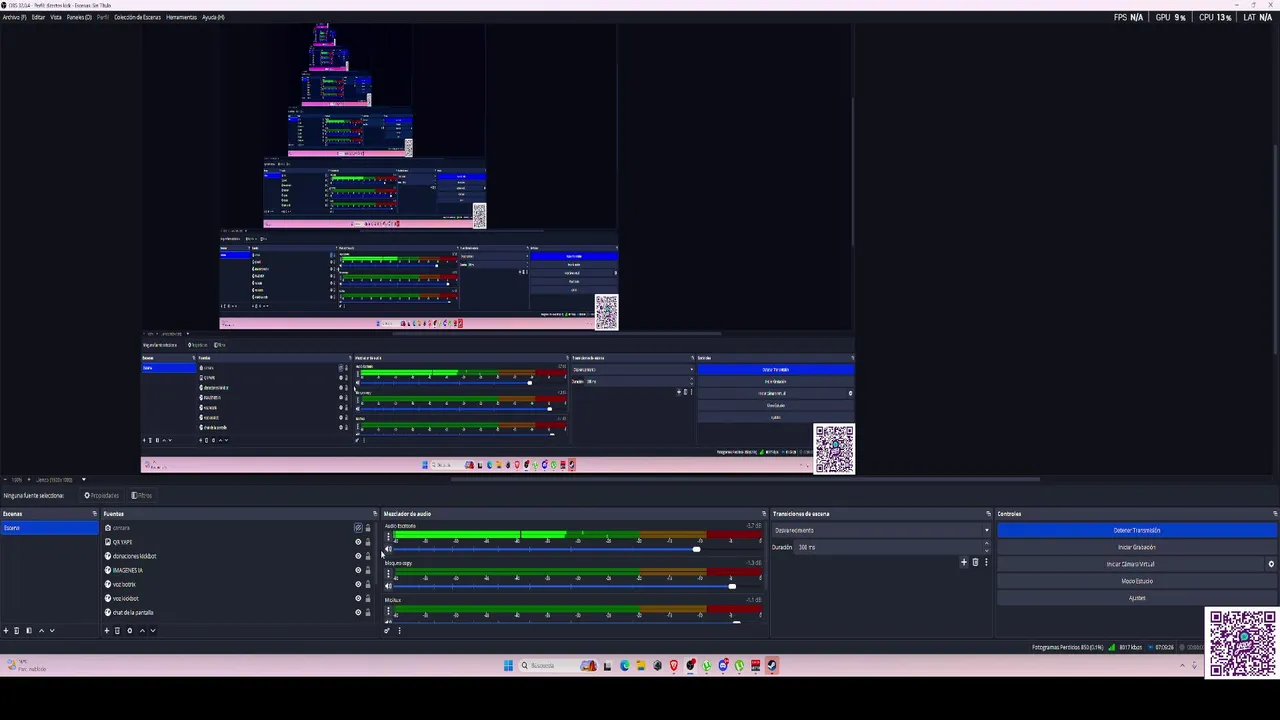Undock the Escenas panel

[95, 514]
